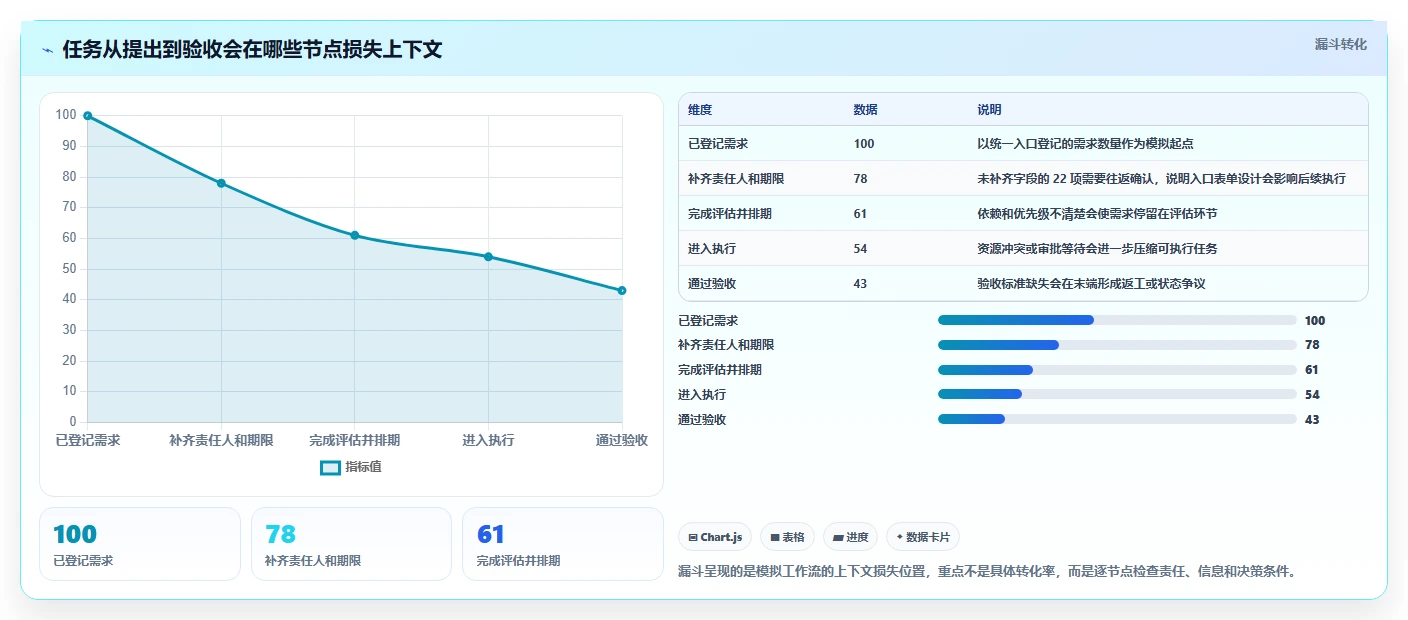Click the Chart.js chip

click(x=716, y=537)
